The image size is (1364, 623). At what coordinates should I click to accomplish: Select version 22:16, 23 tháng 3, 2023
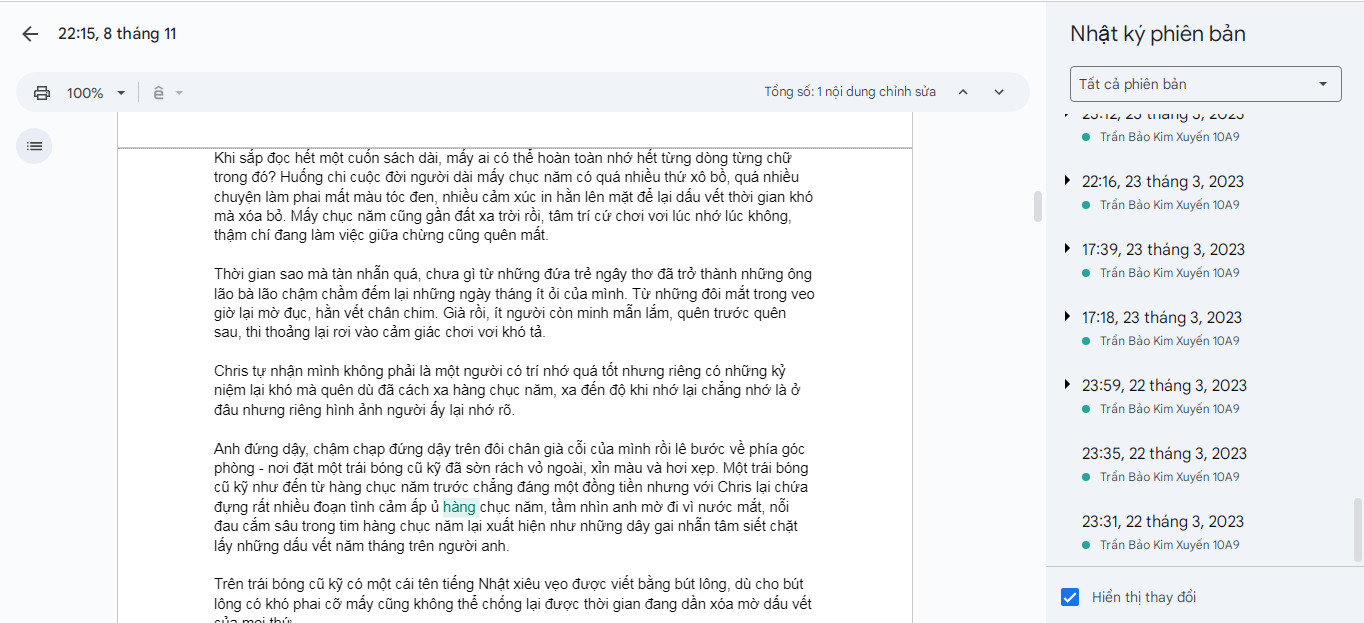pyautogui.click(x=1163, y=182)
